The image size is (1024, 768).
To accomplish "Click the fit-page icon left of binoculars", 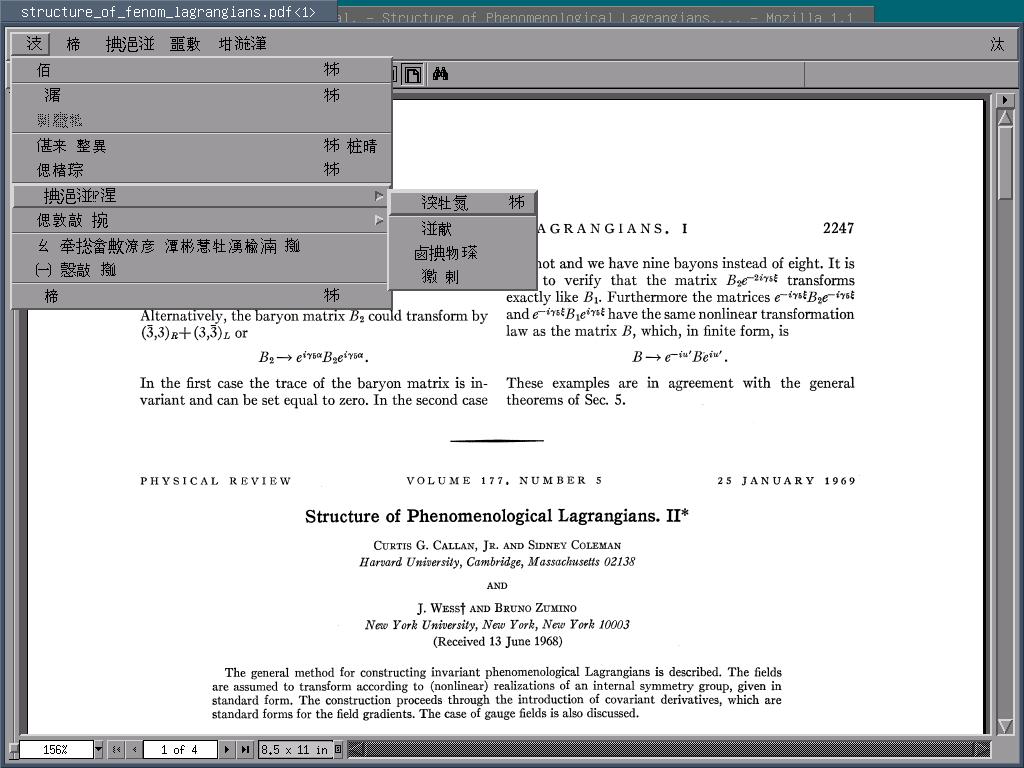I will [x=412, y=74].
